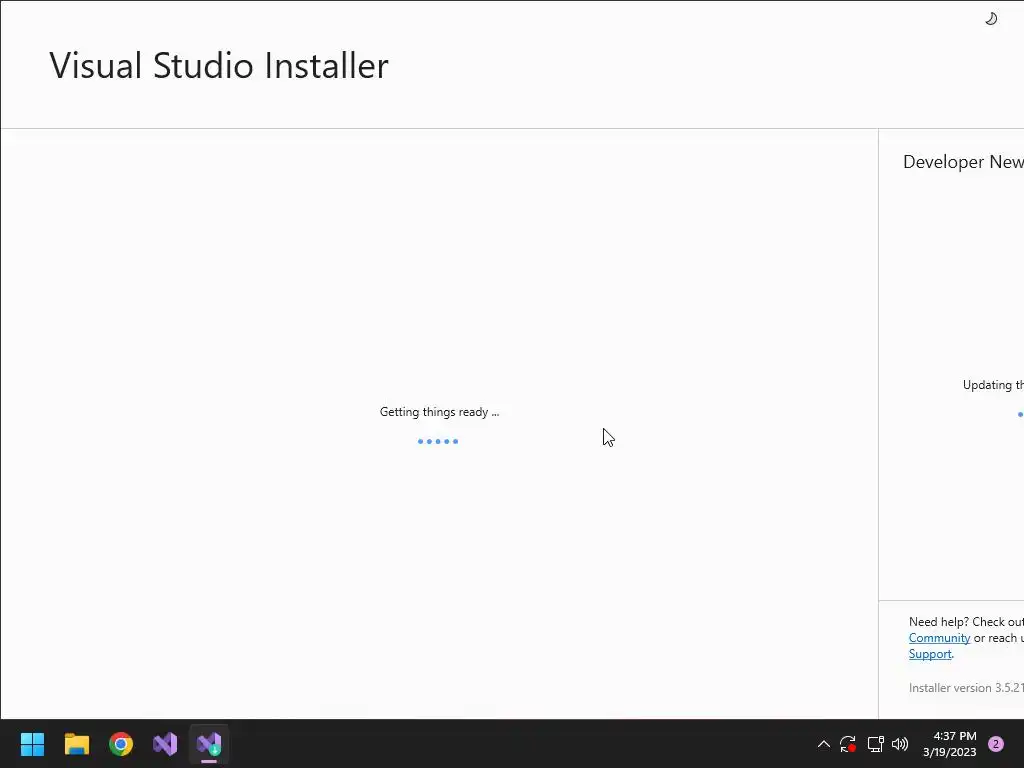Click the loading dots progress indicator
The image size is (1024, 768).
438,441
